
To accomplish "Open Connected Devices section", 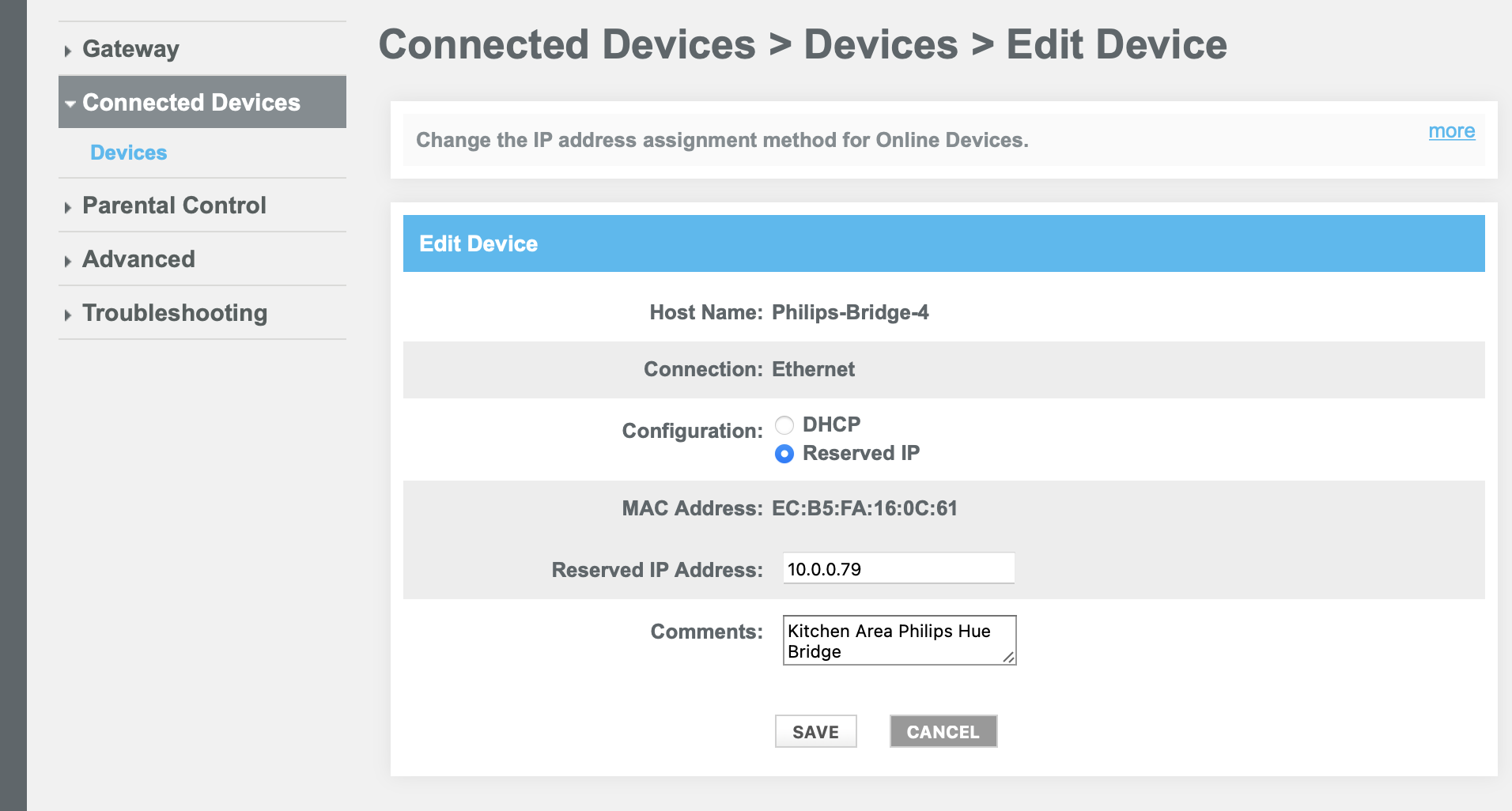I will coord(191,102).
